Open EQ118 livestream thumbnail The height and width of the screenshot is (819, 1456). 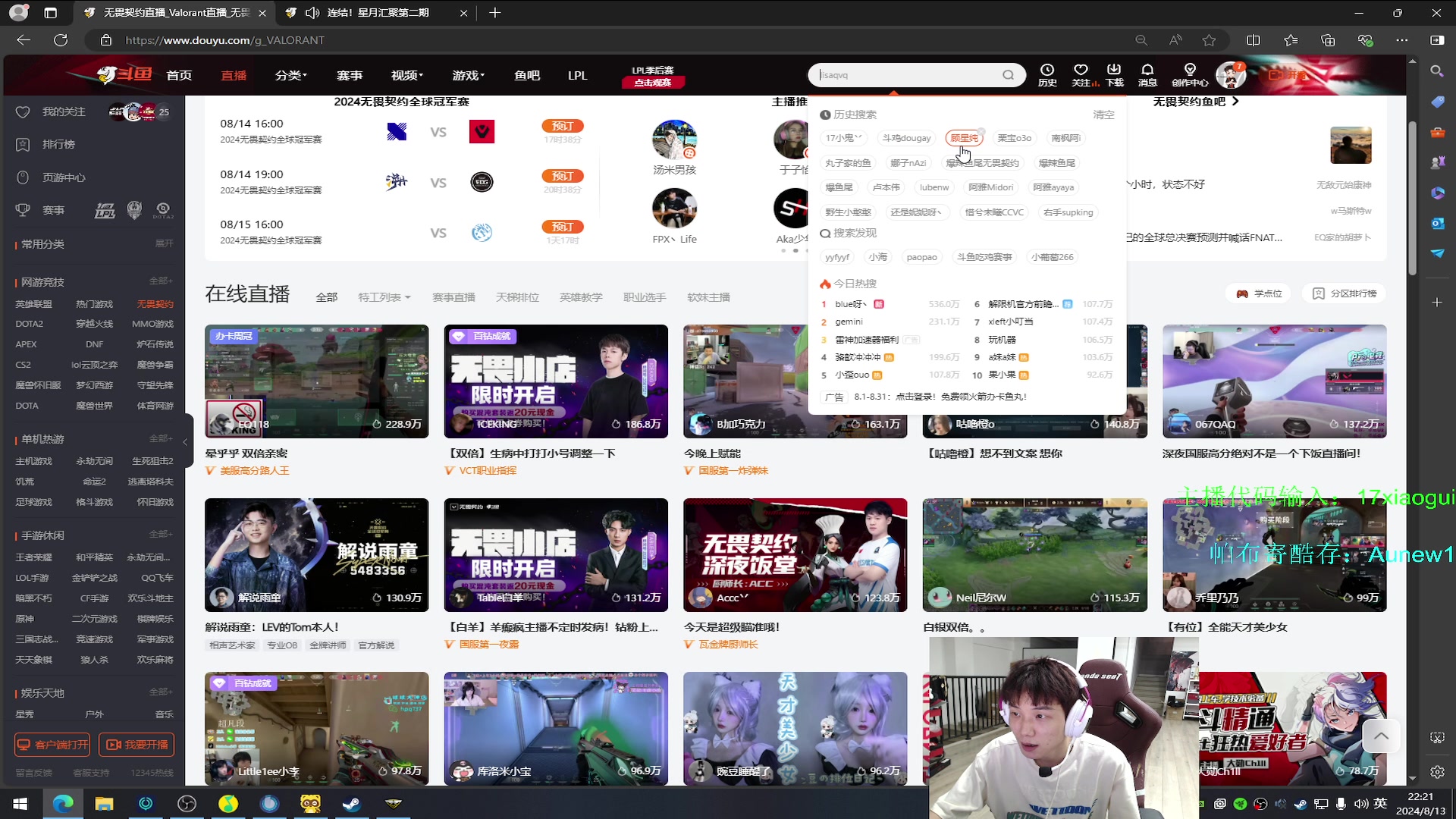tap(316, 381)
